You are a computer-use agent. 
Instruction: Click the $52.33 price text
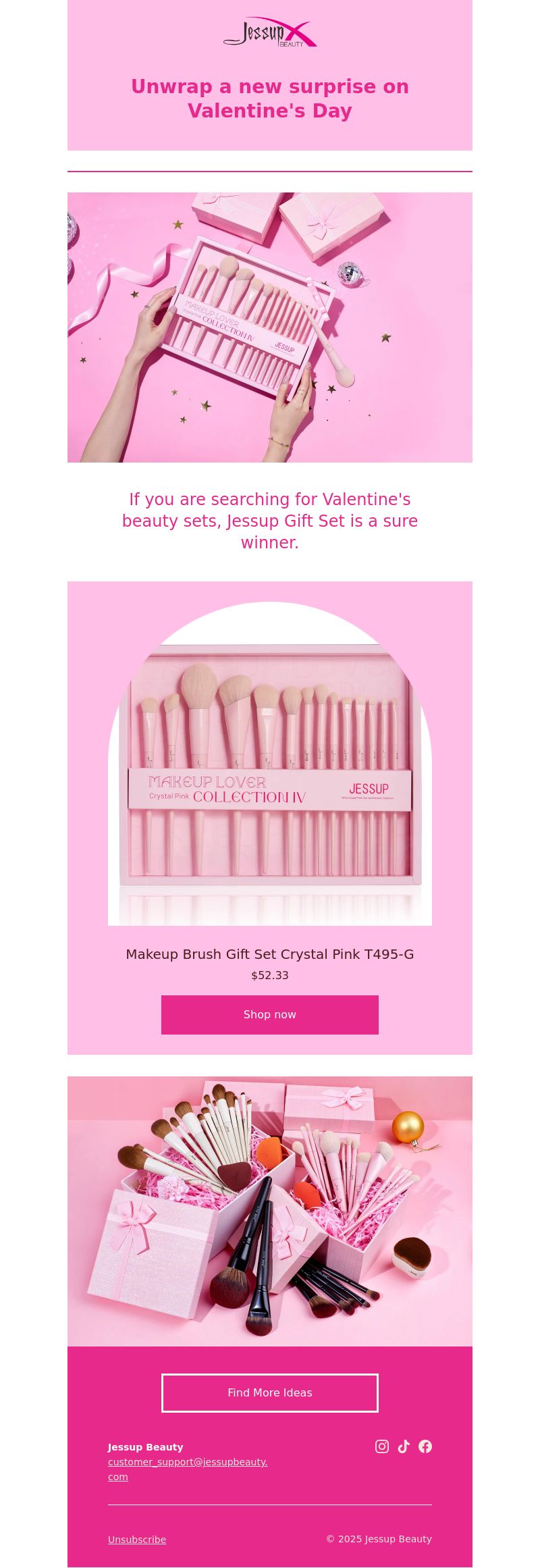click(270, 975)
